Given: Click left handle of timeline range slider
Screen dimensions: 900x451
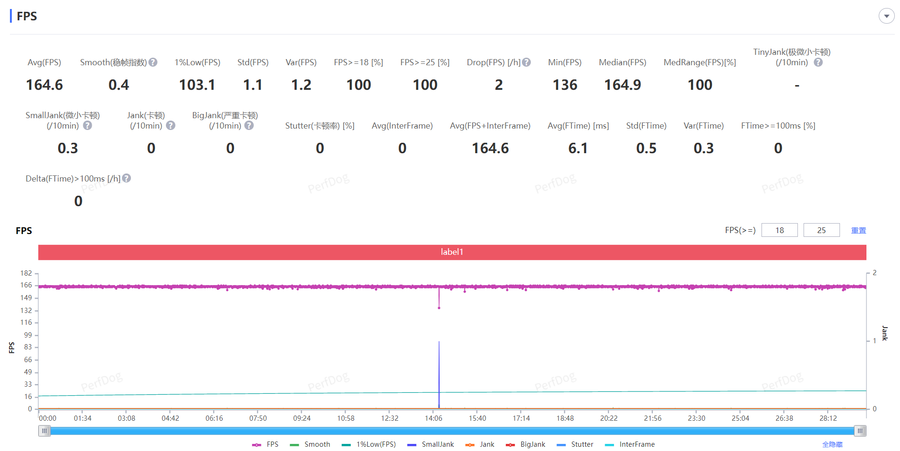Looking at the screenshot, I should point(44,431).
